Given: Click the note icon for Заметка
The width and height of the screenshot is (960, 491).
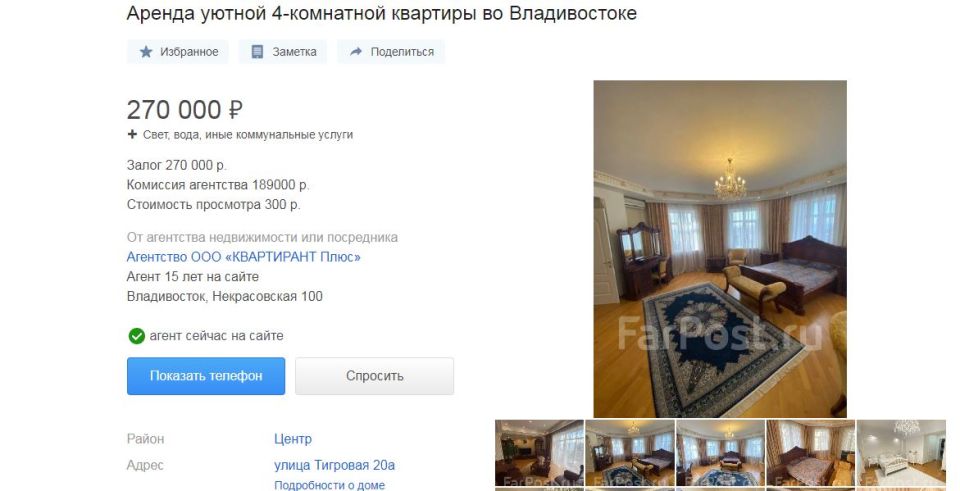Looking at the screenshot, I should point(257,52).
